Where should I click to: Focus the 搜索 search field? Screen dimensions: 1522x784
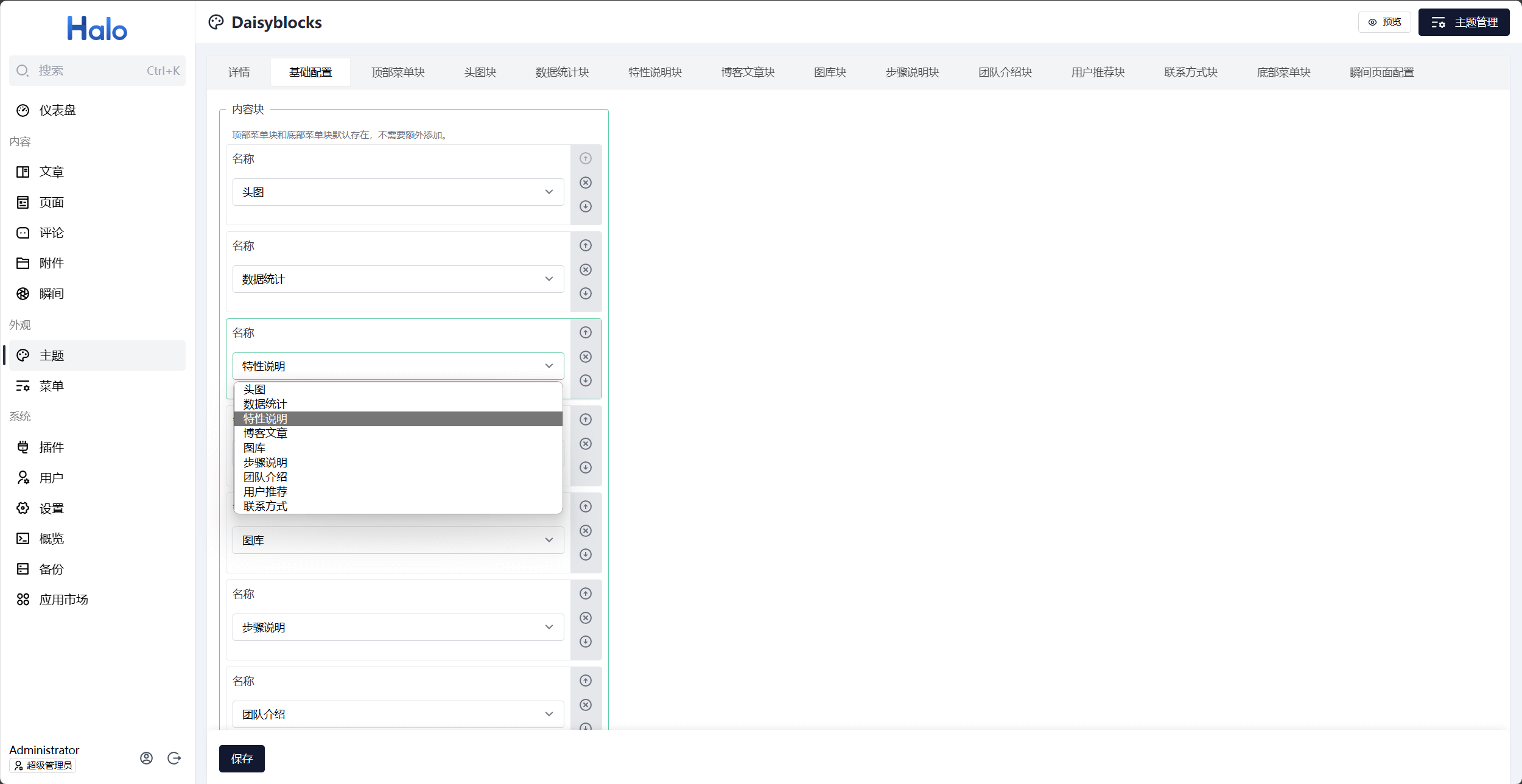(97, 71)
